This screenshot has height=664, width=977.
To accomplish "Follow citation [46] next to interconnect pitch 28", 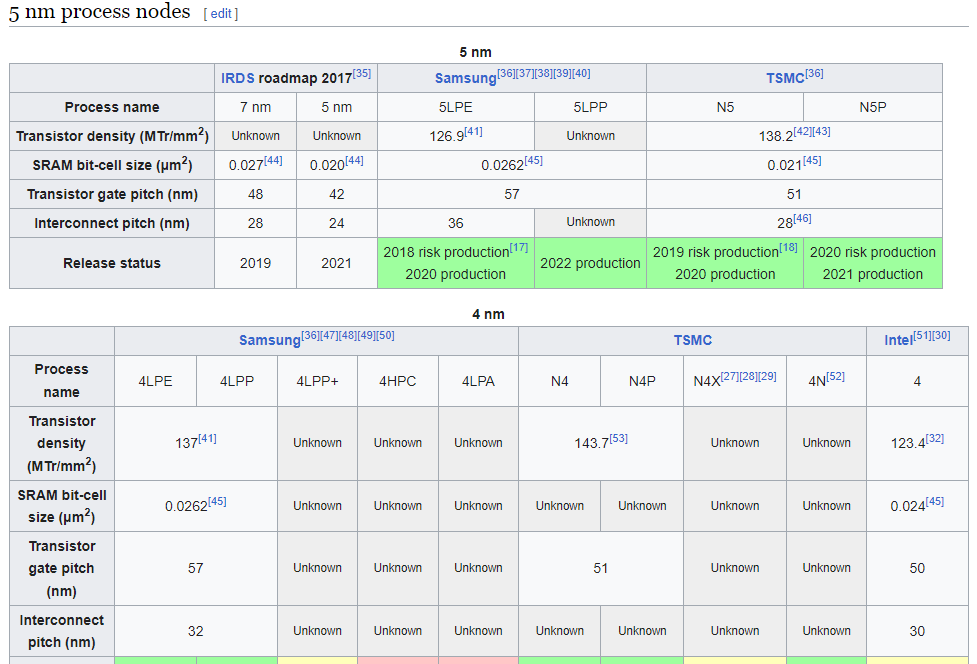I will pyautogui.click(x=803, y=218).
